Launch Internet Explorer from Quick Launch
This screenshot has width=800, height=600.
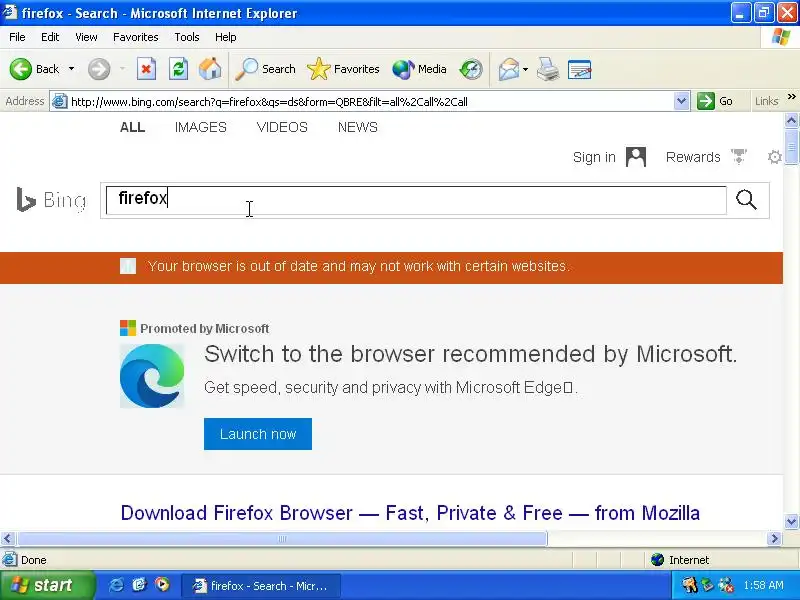[116, 585]
